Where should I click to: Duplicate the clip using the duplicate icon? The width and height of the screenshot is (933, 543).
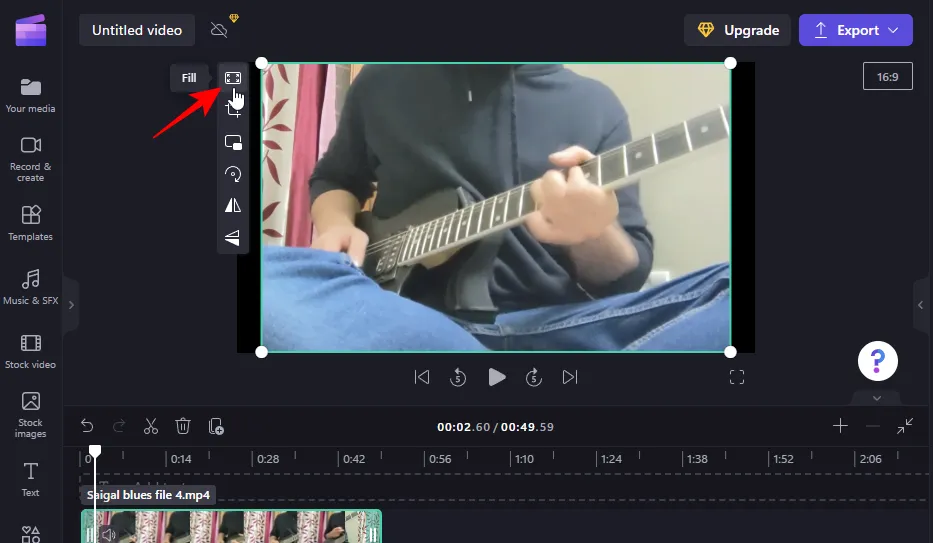click(216, 426)
